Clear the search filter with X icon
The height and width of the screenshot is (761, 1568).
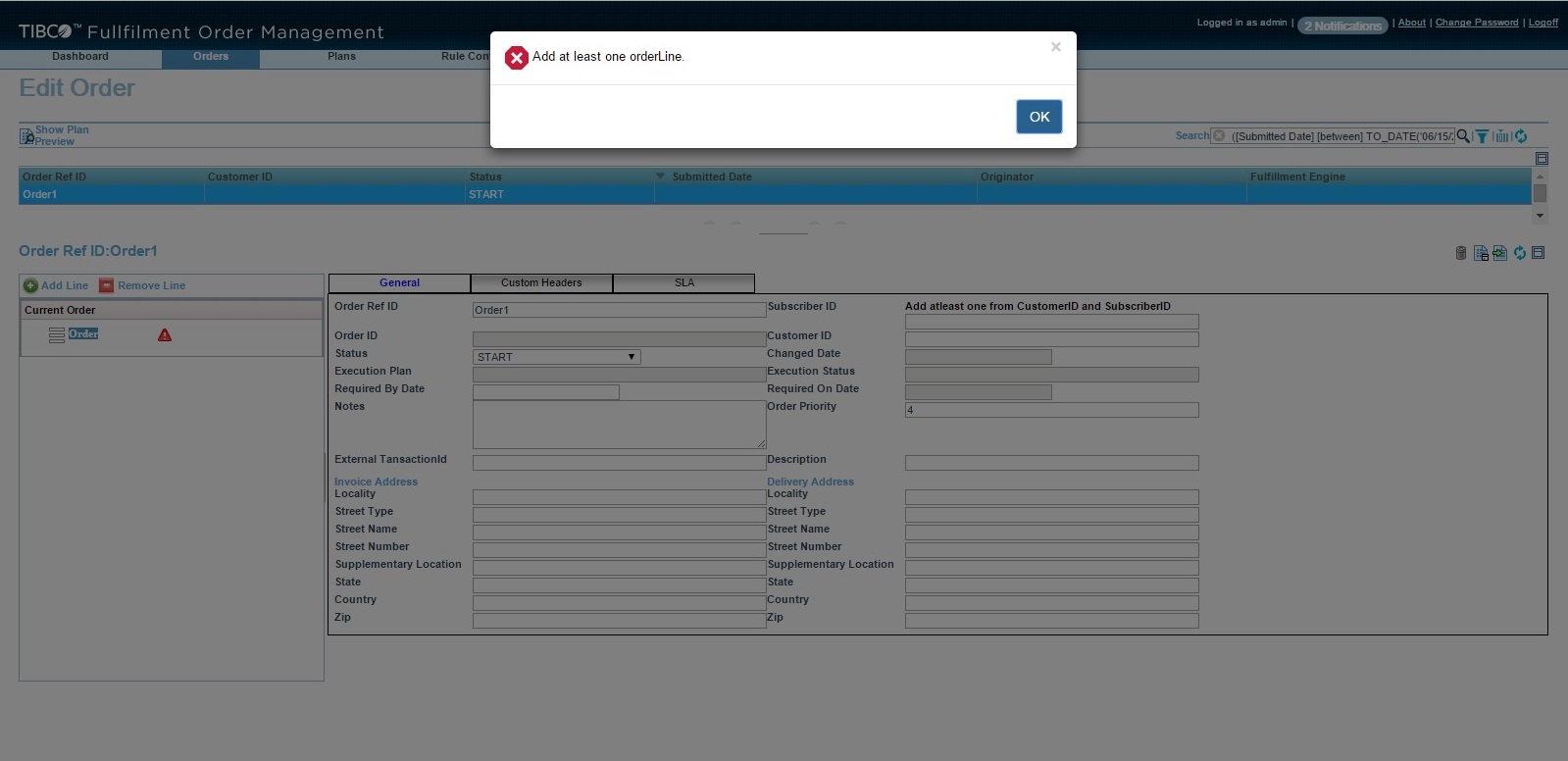tap(1219, 136)
